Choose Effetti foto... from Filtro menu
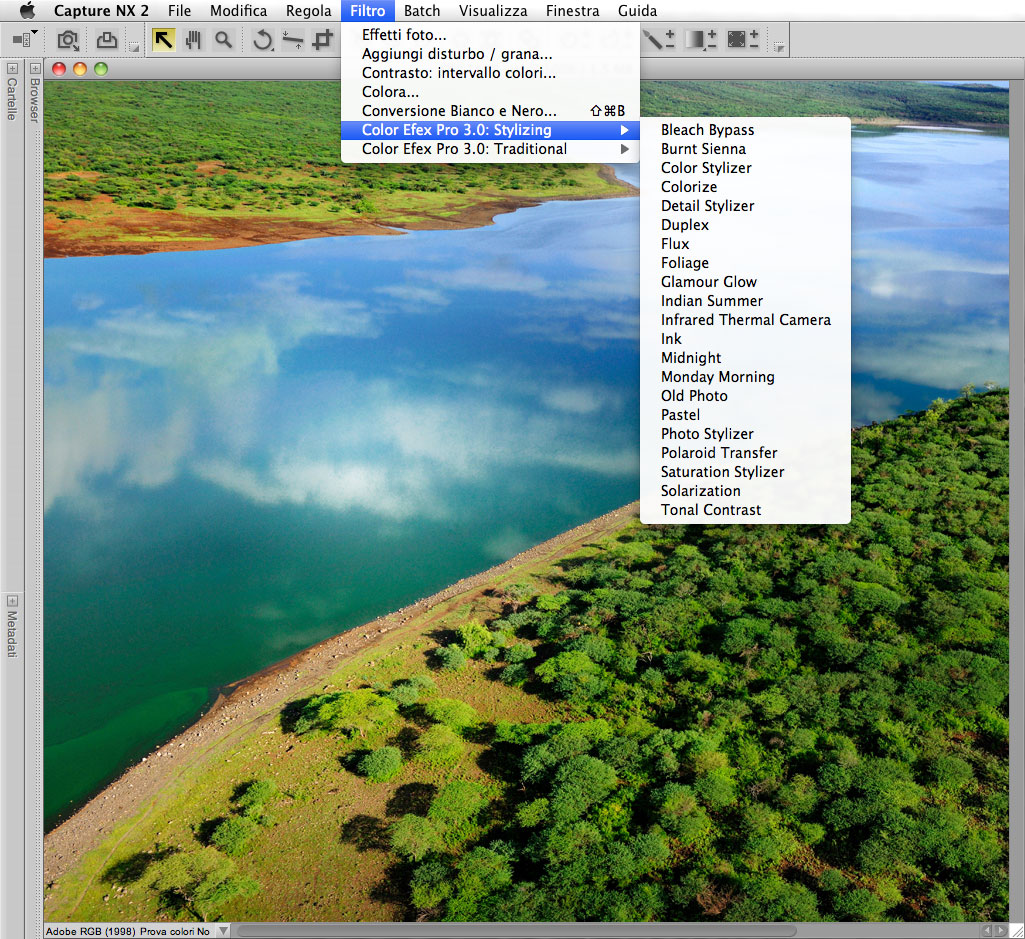Image resolution: width=1025 pixels, height=939 pixels. click(490, 35)
